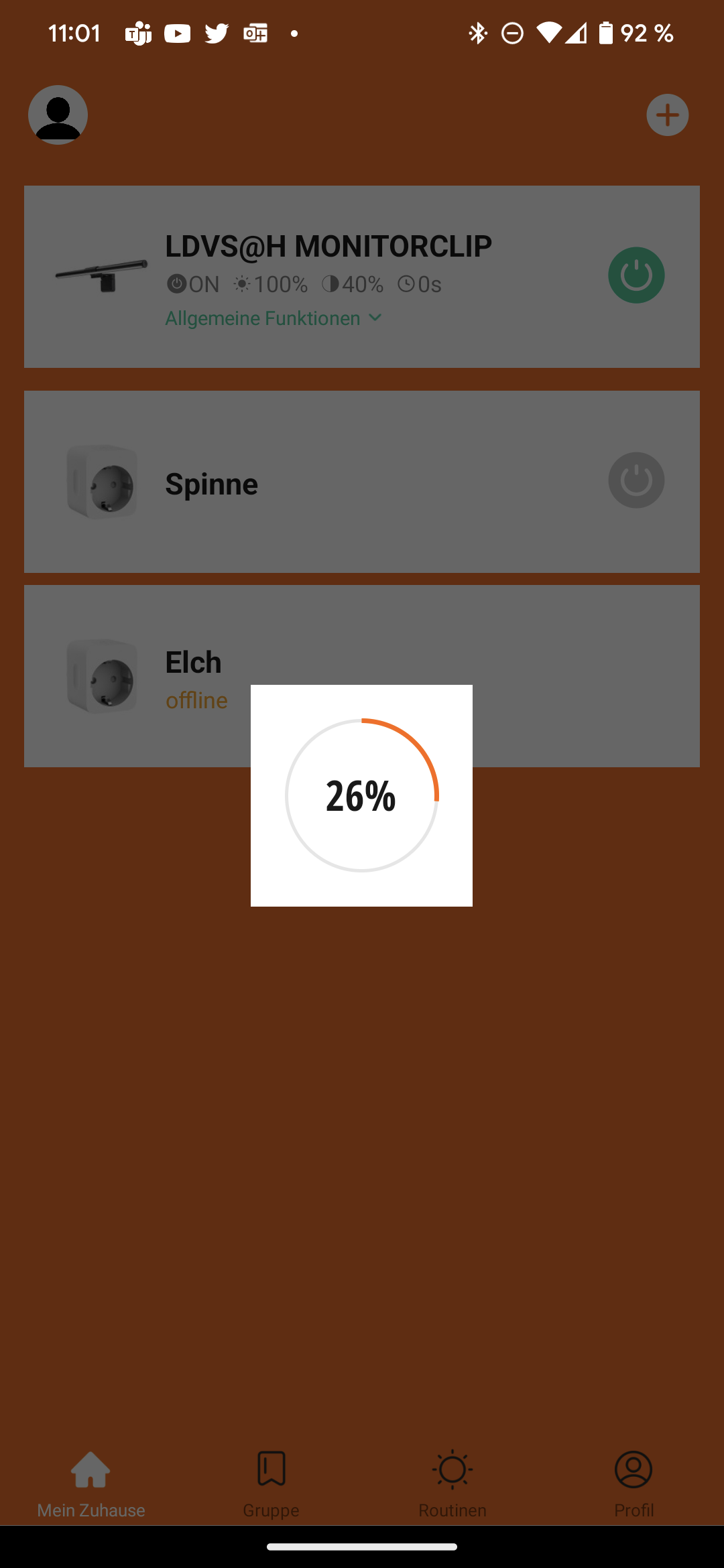
Task: Tap the brightness 100% indicator icon
Action: tap(242, 284)
